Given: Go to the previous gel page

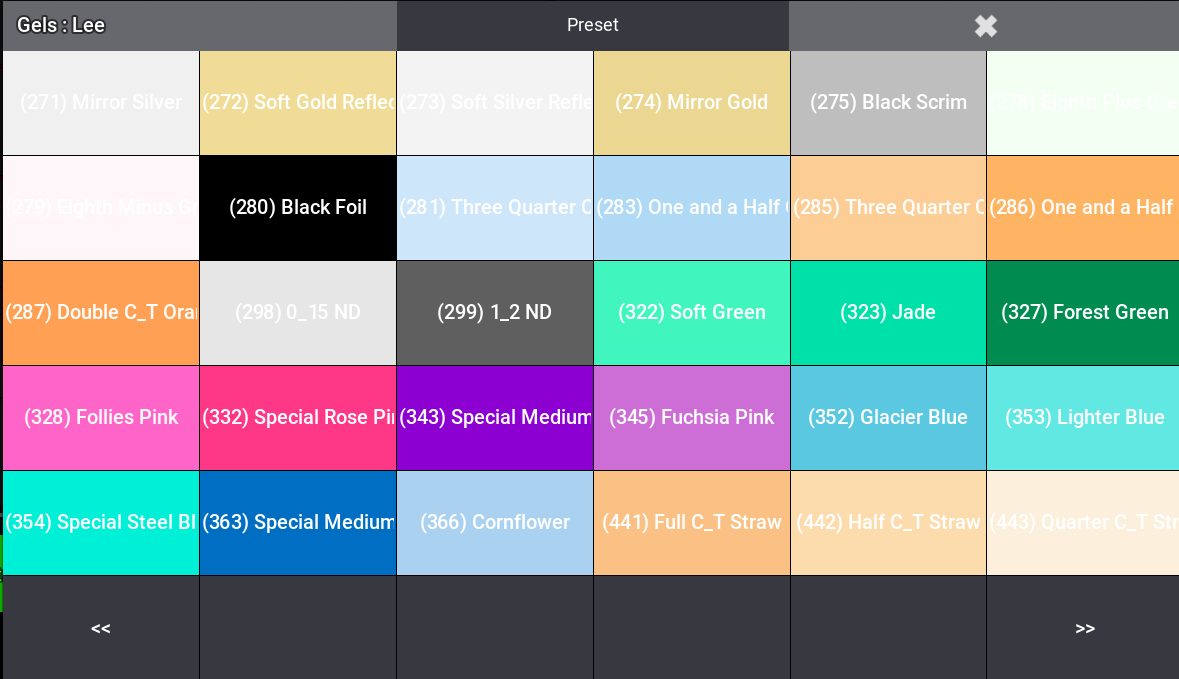Looking at the screenshot, I should click(100, 628).
